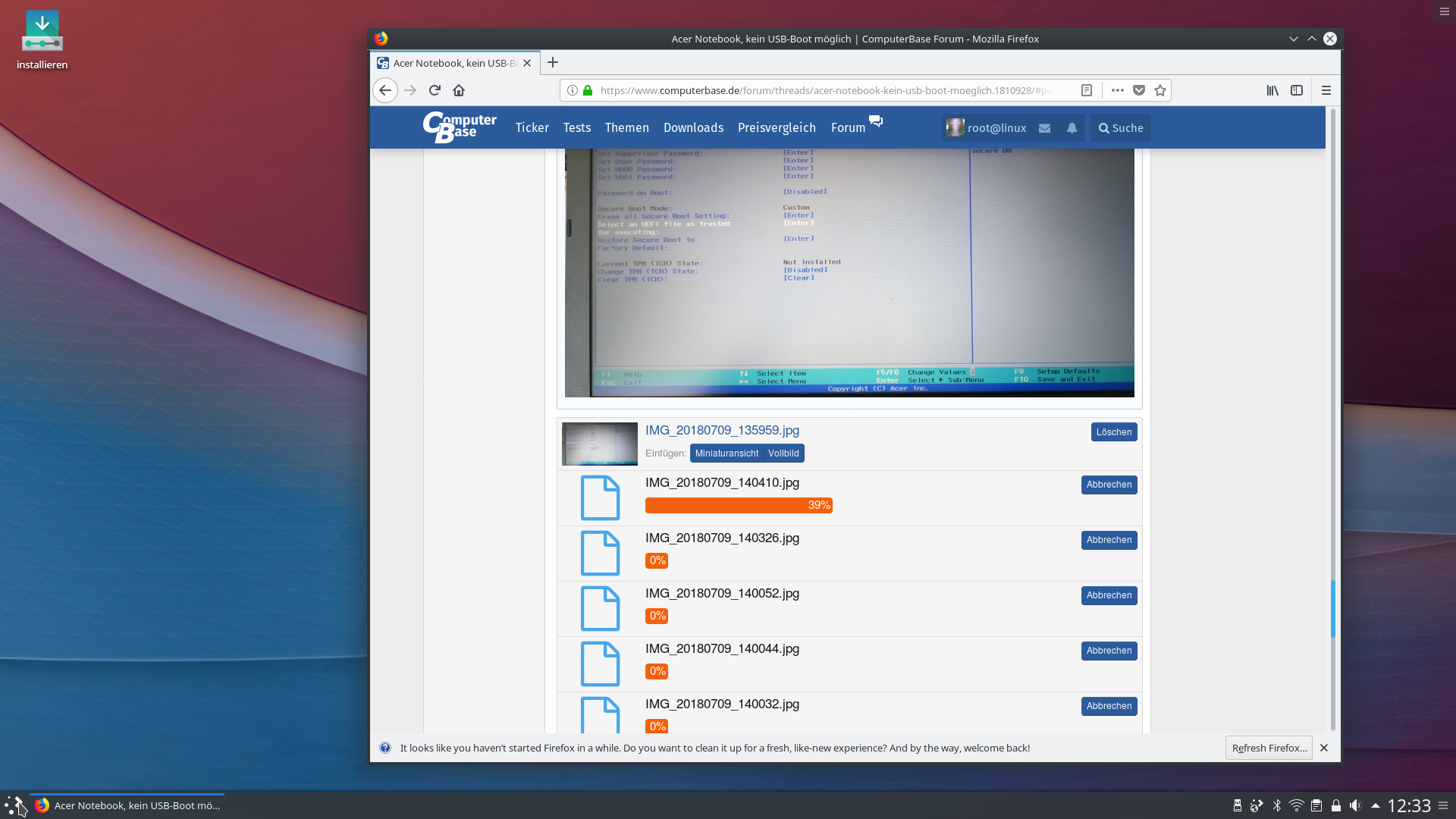
Task: Cancel upload of IMG_20180709_140052.jpg
Action: pos(1109,595)
